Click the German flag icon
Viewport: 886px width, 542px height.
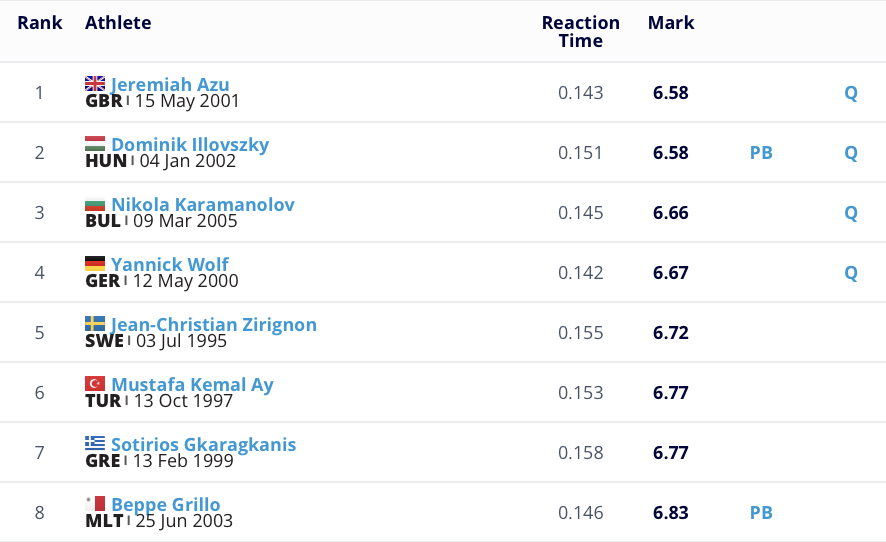[x=95, y=264]
